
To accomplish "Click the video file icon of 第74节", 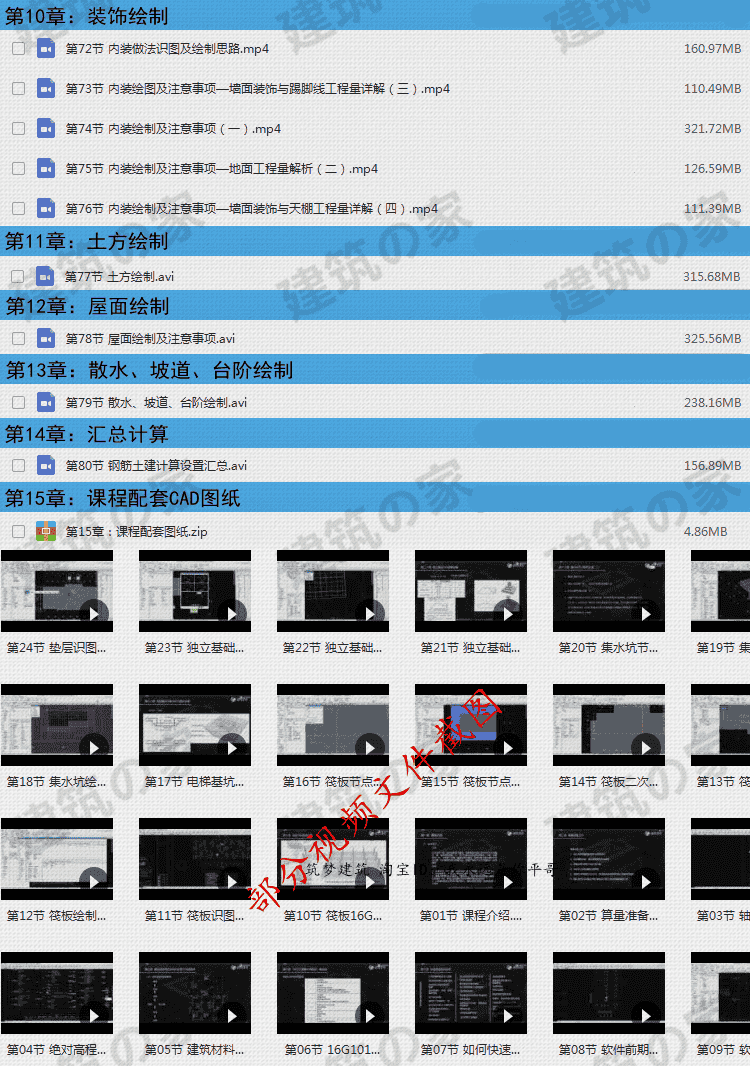I will (x=46, y=128).
